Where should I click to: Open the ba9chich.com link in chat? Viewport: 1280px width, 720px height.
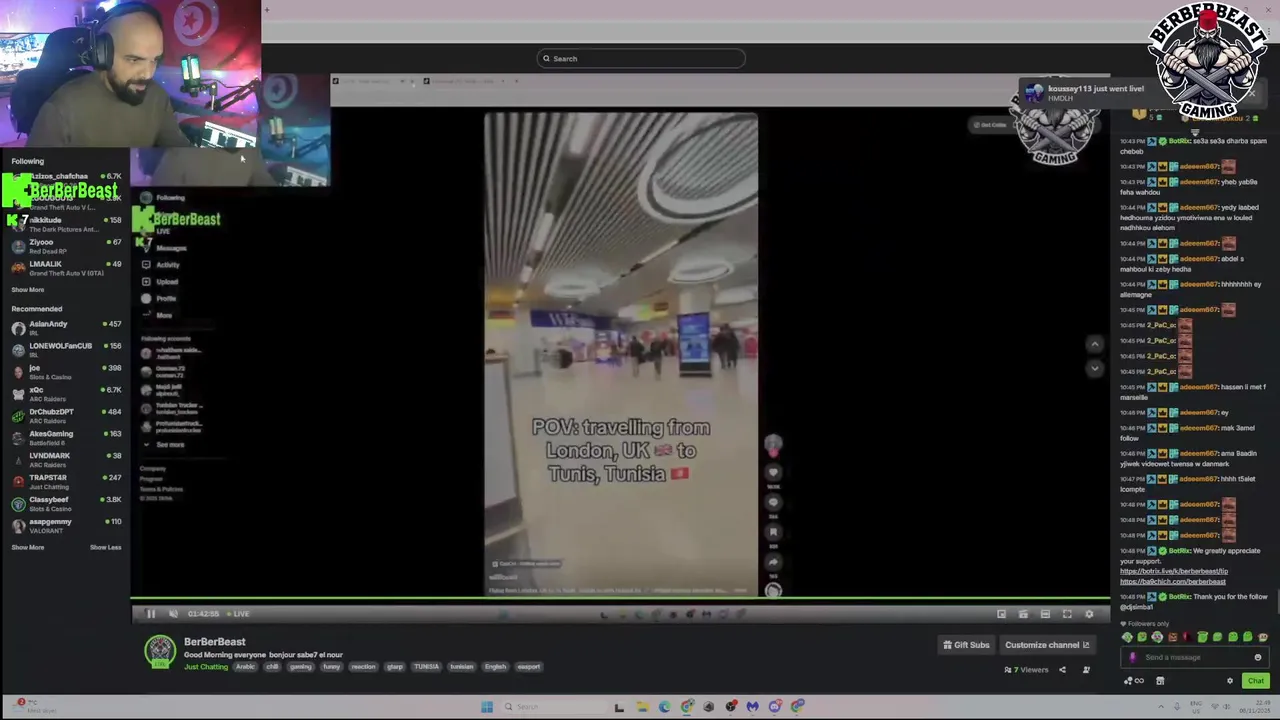coord(1173,582)
